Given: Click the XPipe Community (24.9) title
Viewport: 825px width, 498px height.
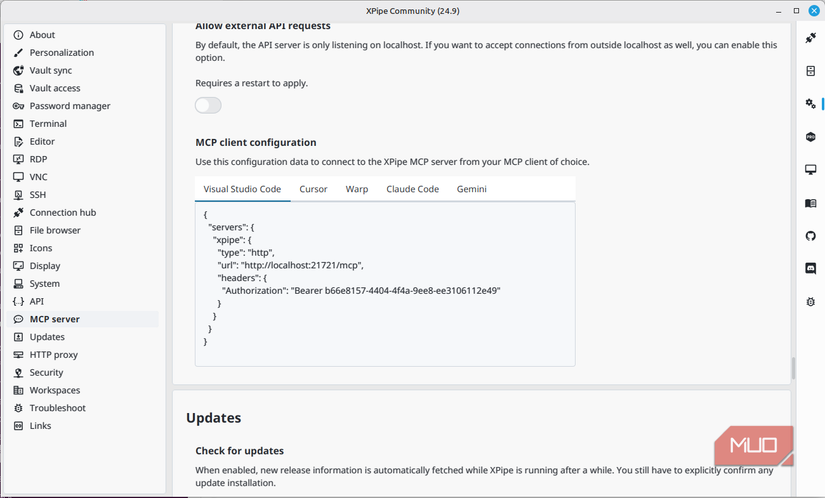Looking at the screenshot, I should click(412, 11).
